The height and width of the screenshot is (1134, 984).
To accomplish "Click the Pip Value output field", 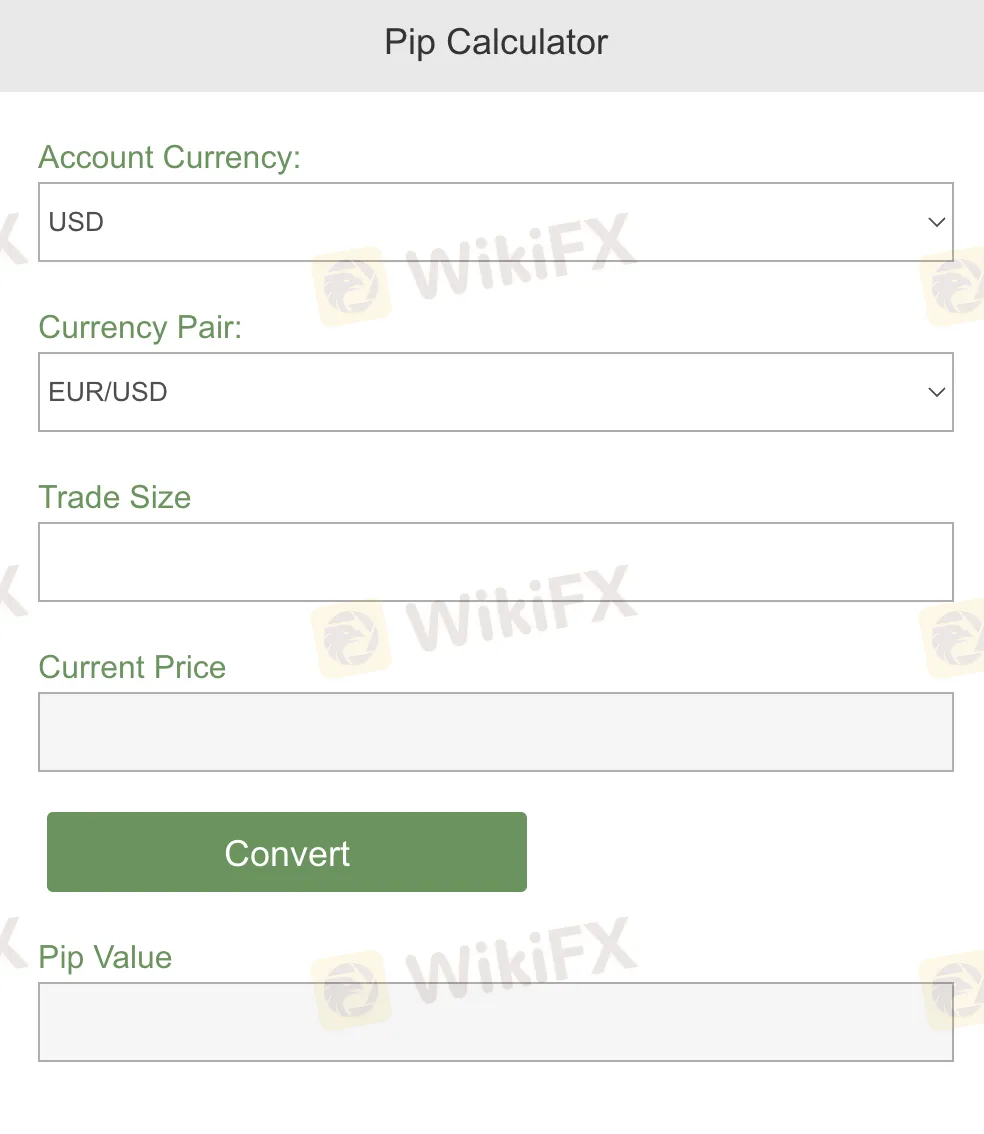I will click(x=495, y=1022).
